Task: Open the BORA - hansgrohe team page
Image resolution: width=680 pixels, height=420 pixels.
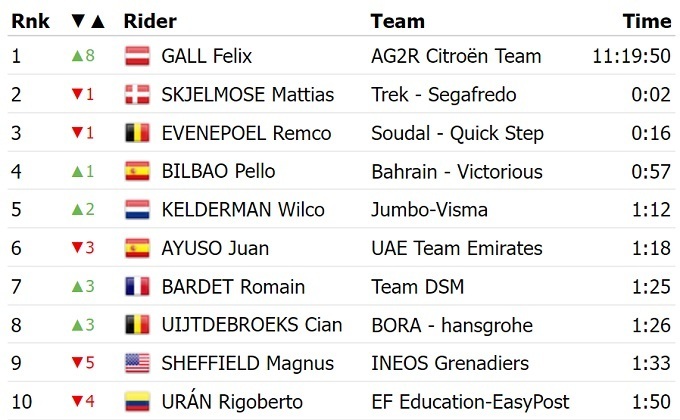Action: pyautogui.click(x=451, y=325)
